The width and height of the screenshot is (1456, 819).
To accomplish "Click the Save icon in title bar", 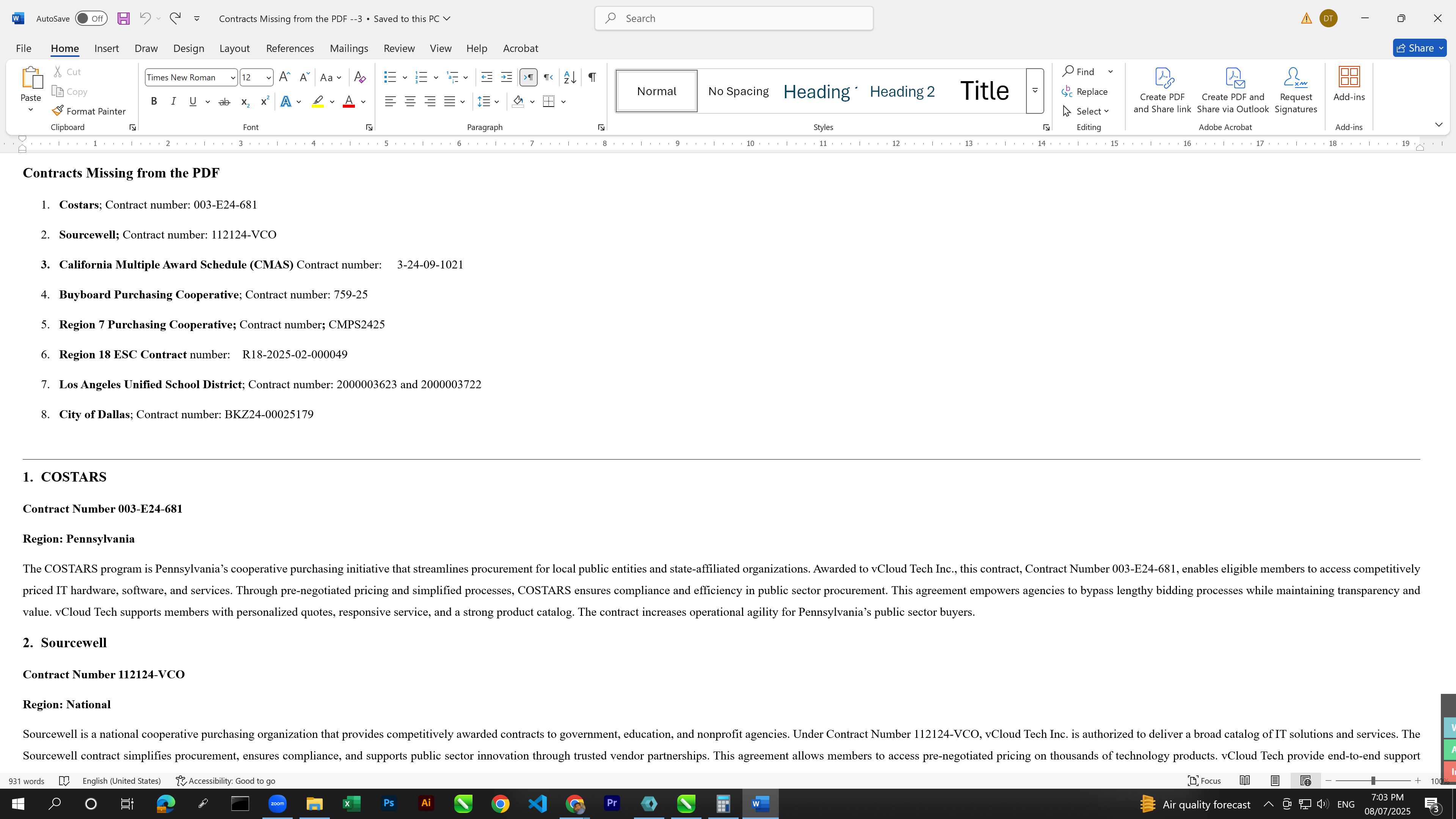I will point(123,19).
